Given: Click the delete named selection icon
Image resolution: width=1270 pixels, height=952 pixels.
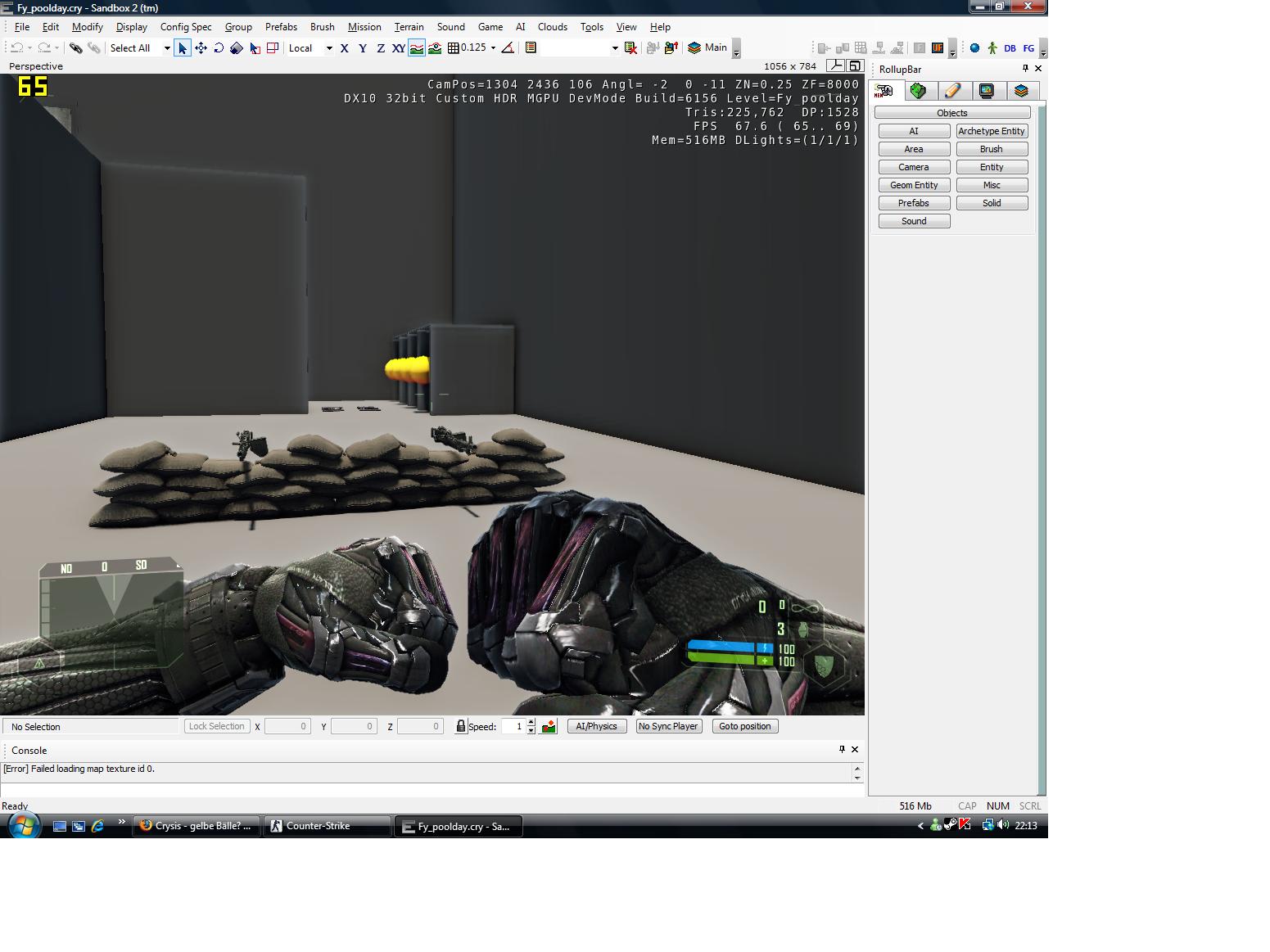Looking at the screenshot, I should [x=630, y=48].
